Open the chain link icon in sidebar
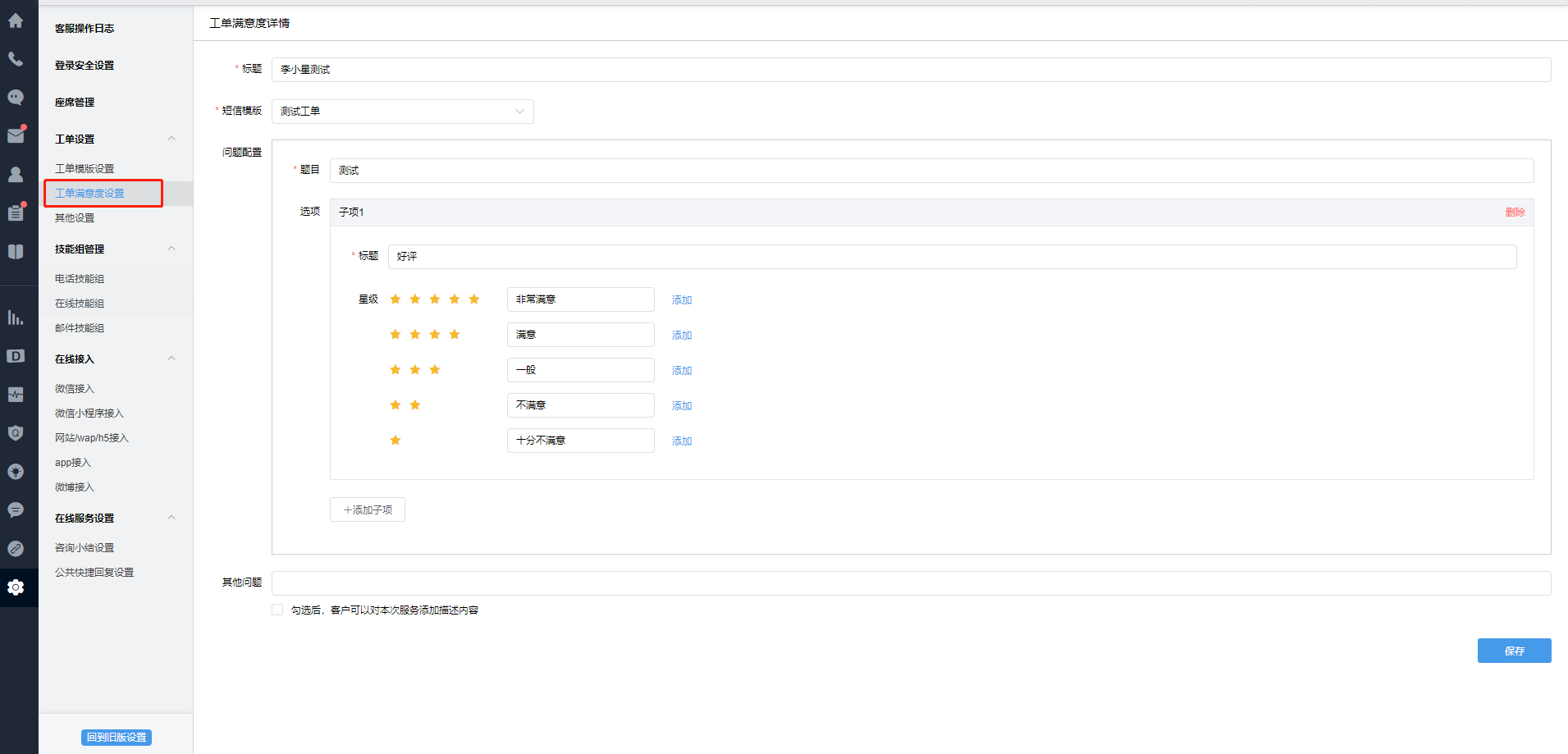1568x754 pixels. pyautogui.click(x=16, y=549)
